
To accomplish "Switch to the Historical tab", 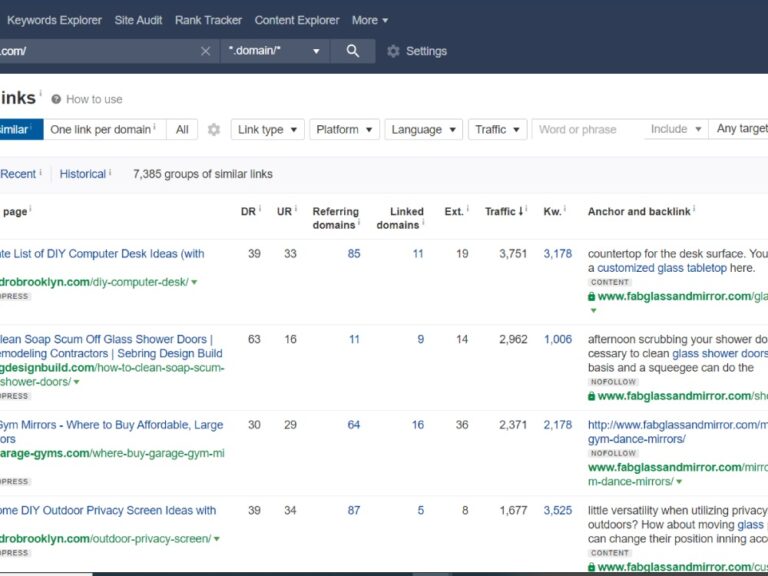I will click(x=83, y=174).
